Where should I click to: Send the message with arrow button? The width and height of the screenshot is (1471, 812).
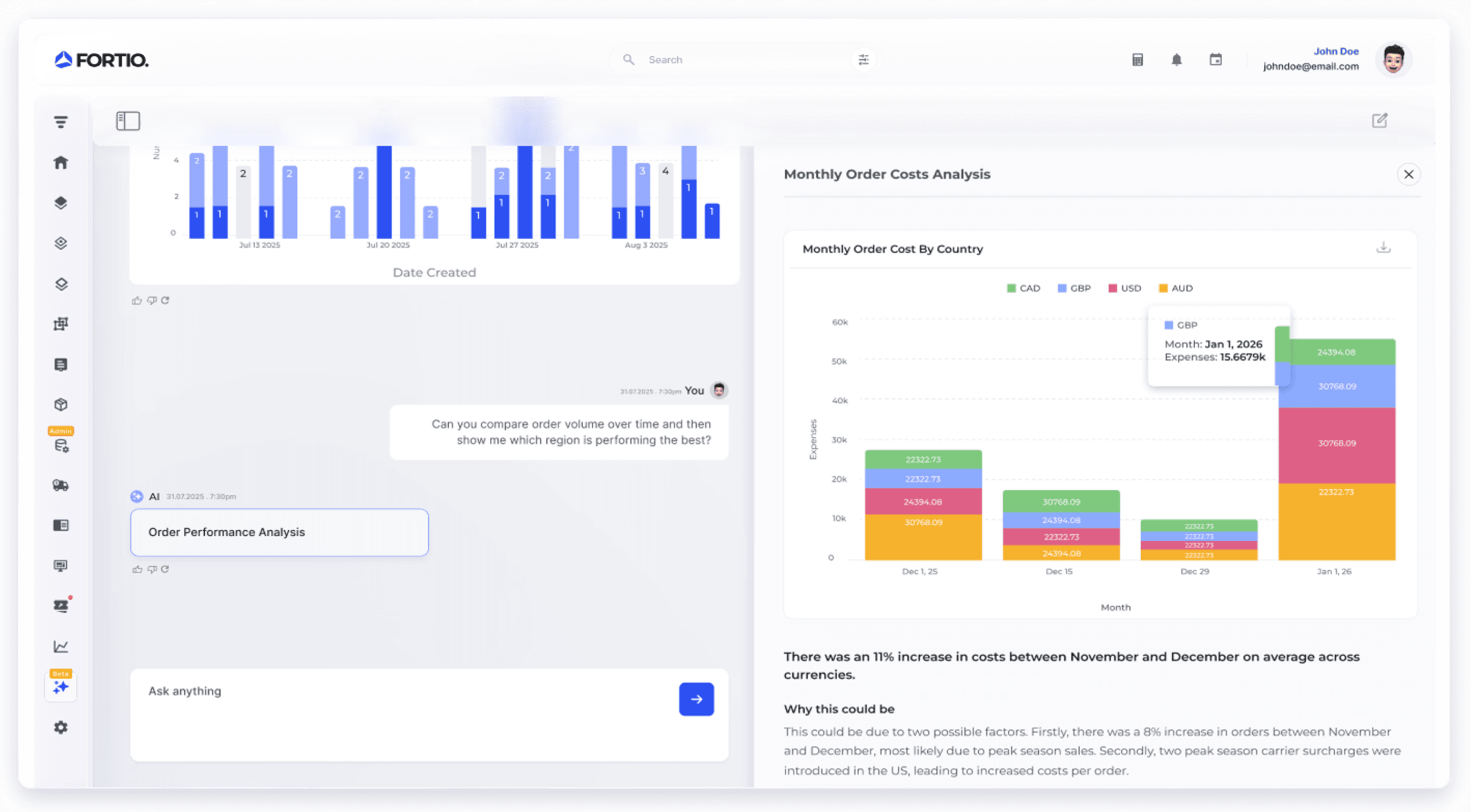click(696, 699)
